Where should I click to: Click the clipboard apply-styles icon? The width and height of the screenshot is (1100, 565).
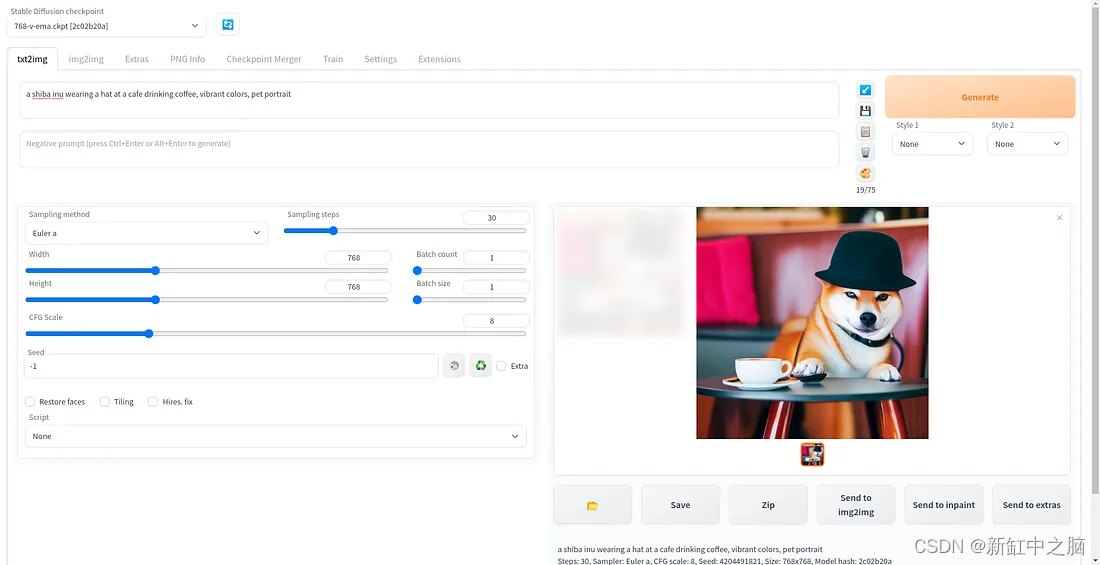coord(865,132)
